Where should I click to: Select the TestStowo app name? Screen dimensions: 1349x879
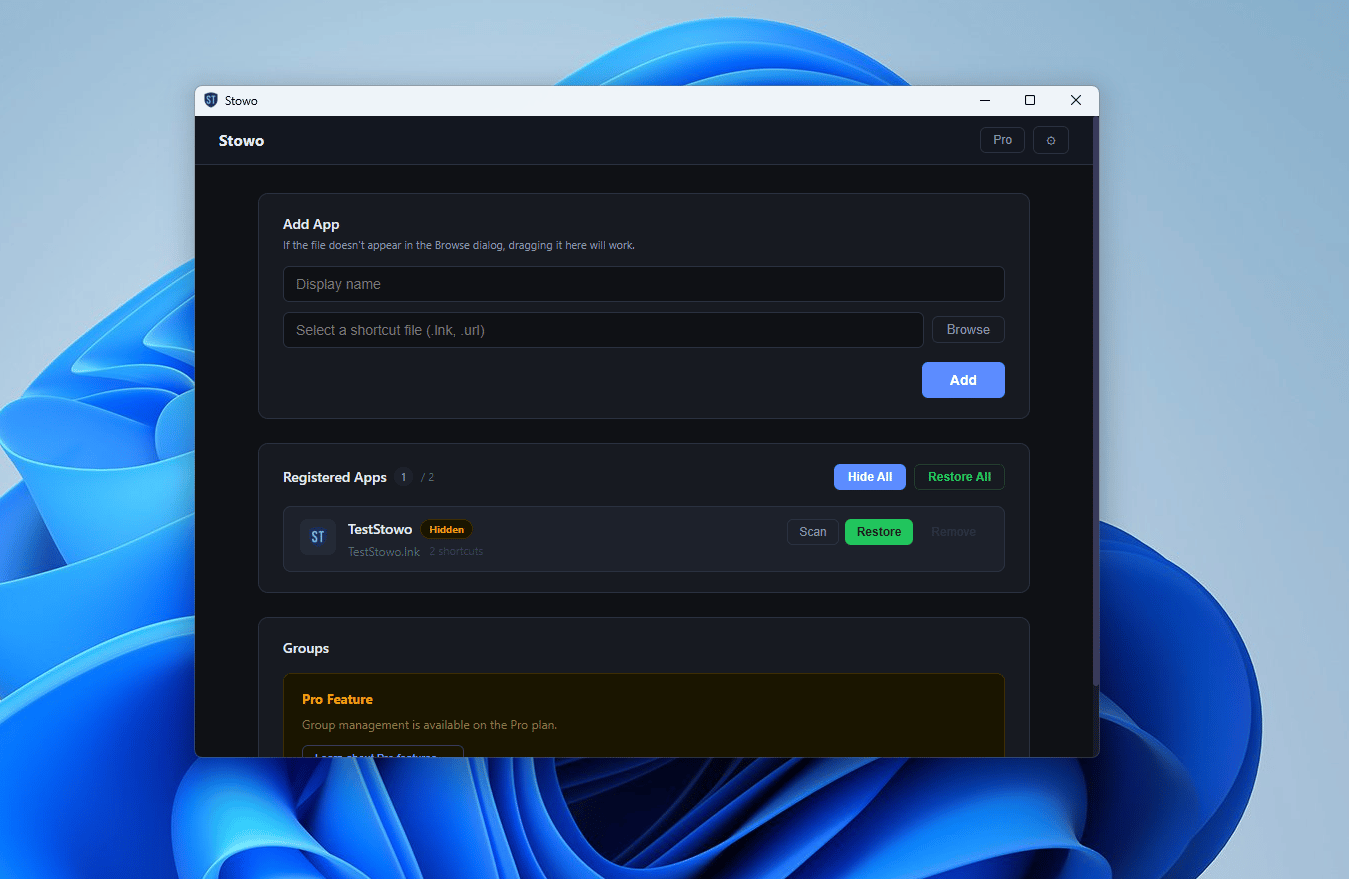tap(380, 529)
